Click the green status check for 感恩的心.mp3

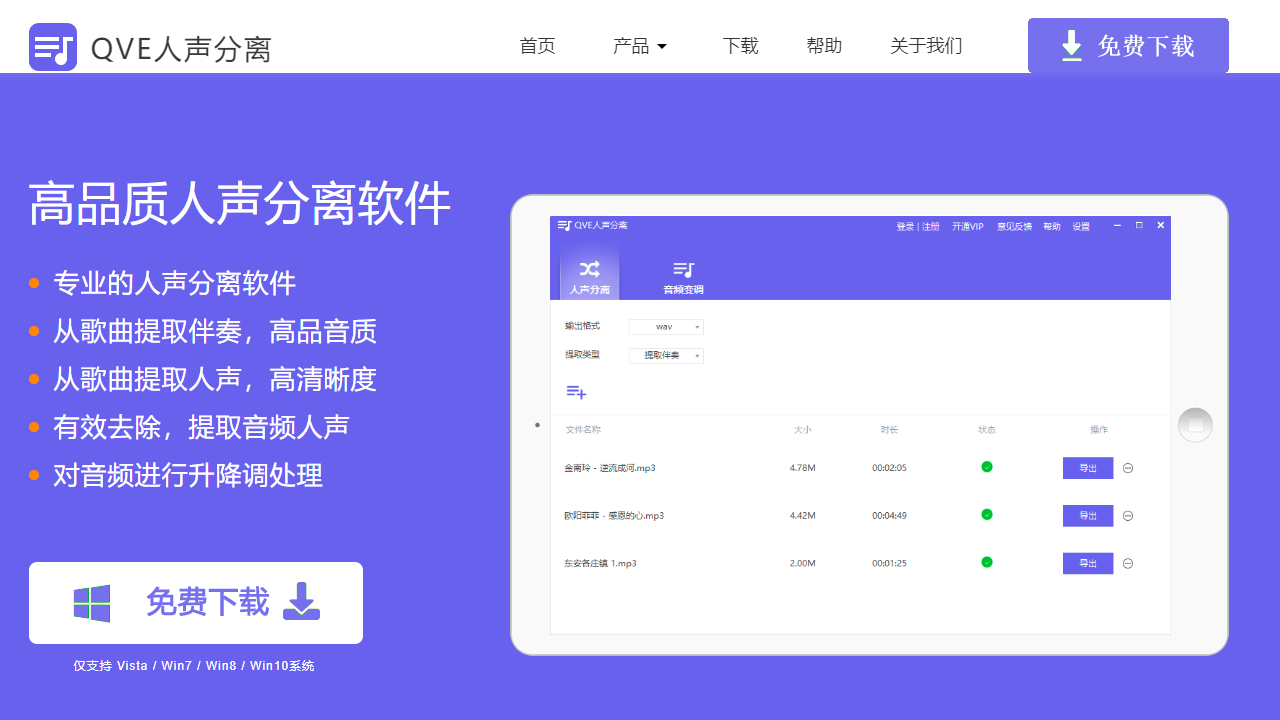(987, 514)
